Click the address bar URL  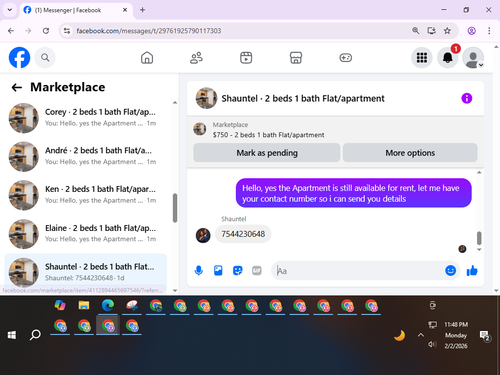click(149, 31)
